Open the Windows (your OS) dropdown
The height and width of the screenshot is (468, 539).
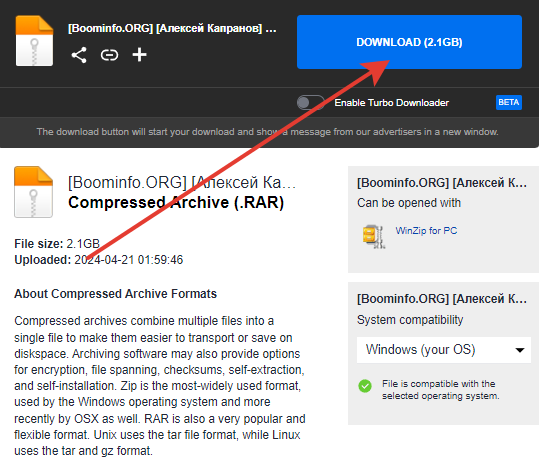(444, 350)
